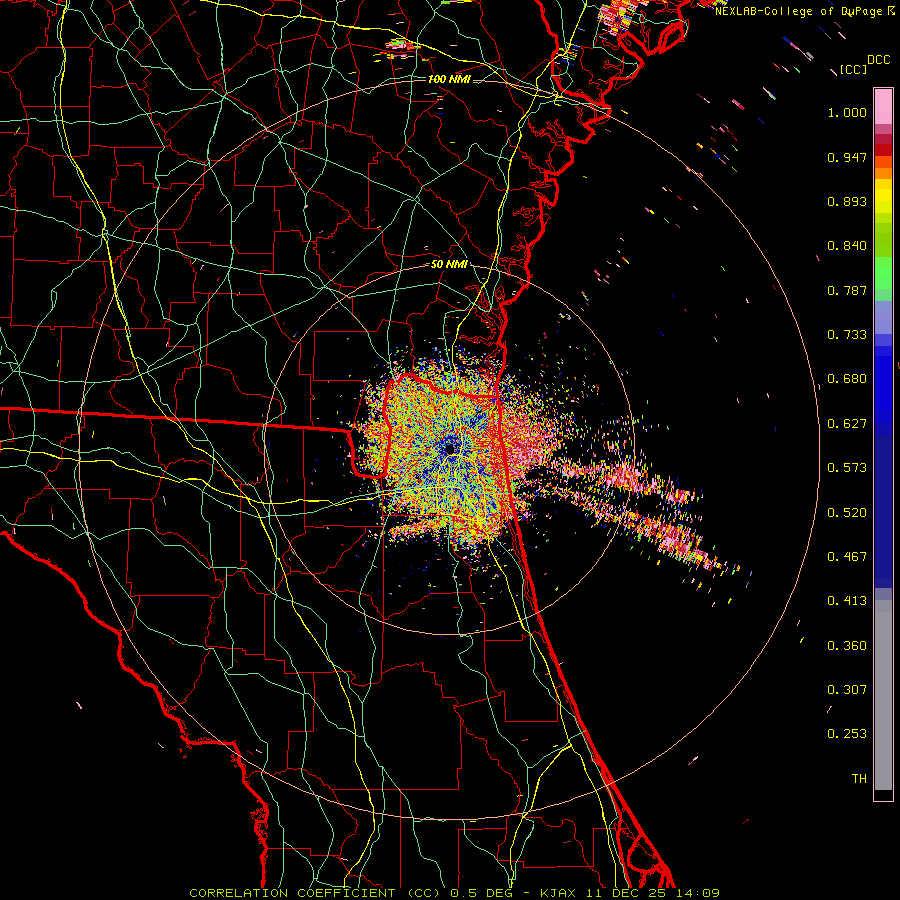
Task: Click the 1.000 scale value
Action: 847,112
